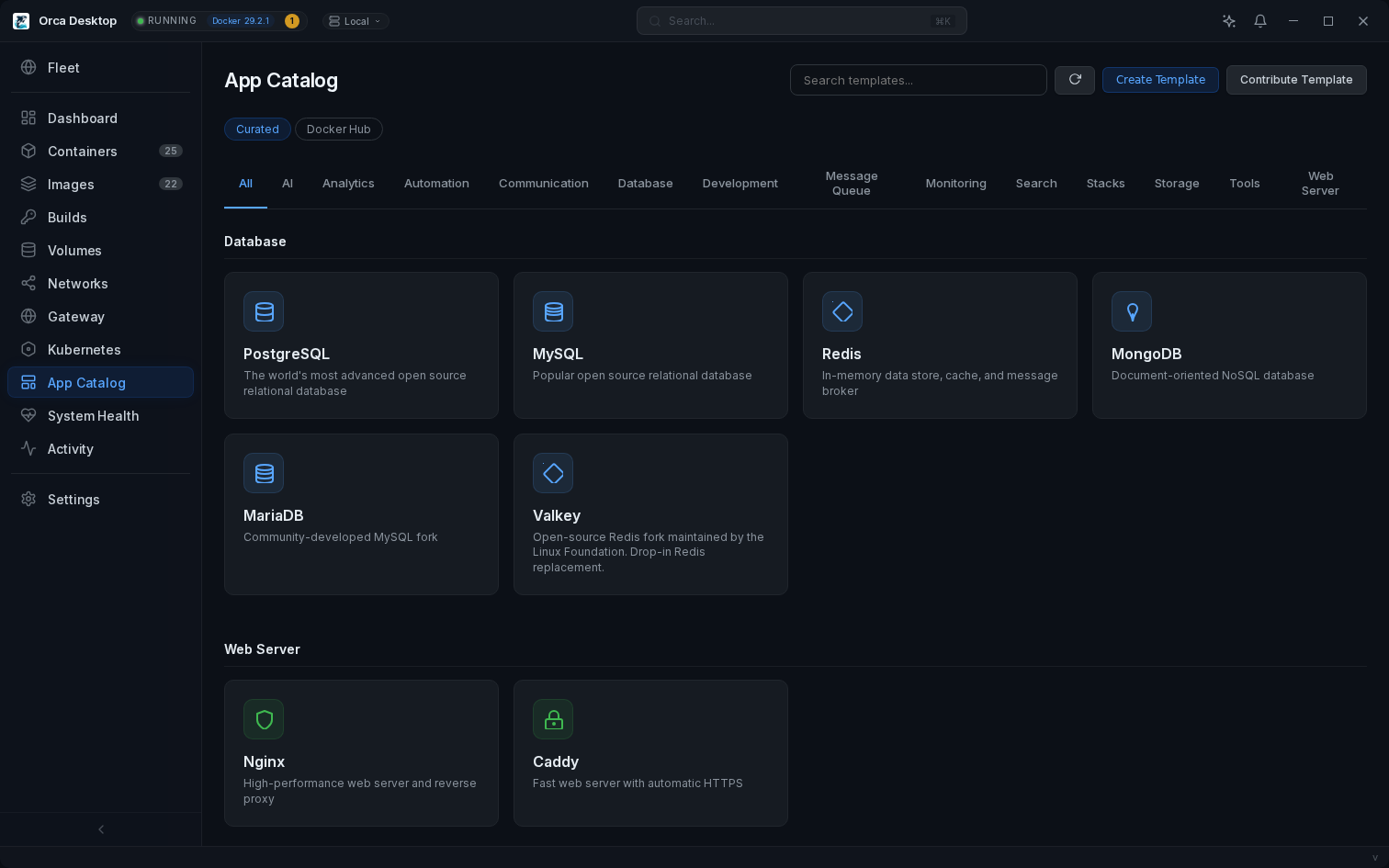Image resolution: width=1389 pixels, height=868 pixels.
Task: Click the Gateway globe icon
Action: (28, 316)
